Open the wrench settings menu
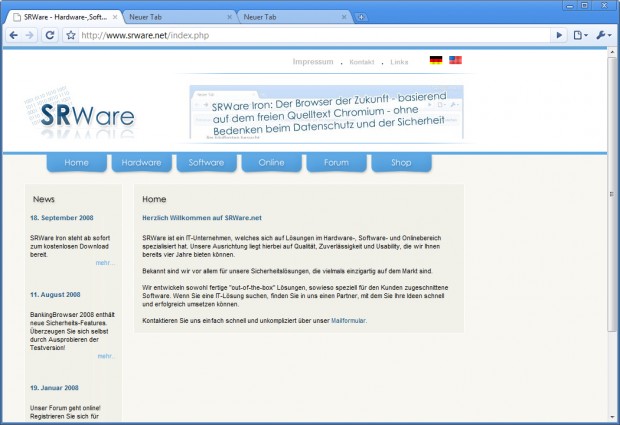 603,35
